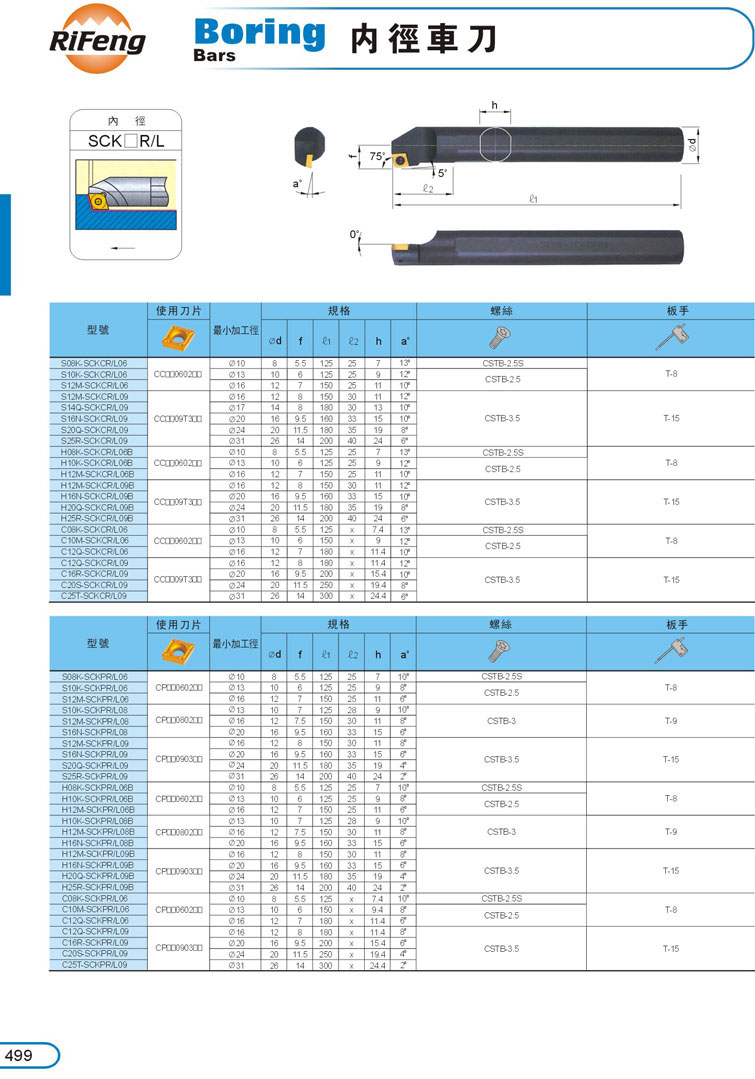Image resolution: width=755 pixels, height=1079 pixels.
Task: Select the S08K-SCKPR/L06 model row
Action: coord(95,677)
